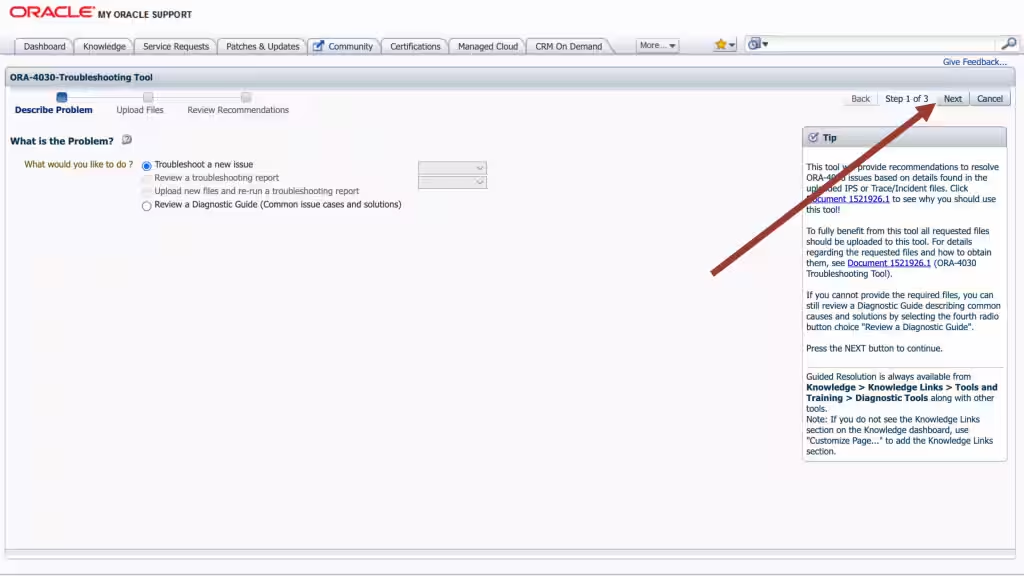Open the Community tab
Screen dimensions: 1024x576
coord(344,46)
